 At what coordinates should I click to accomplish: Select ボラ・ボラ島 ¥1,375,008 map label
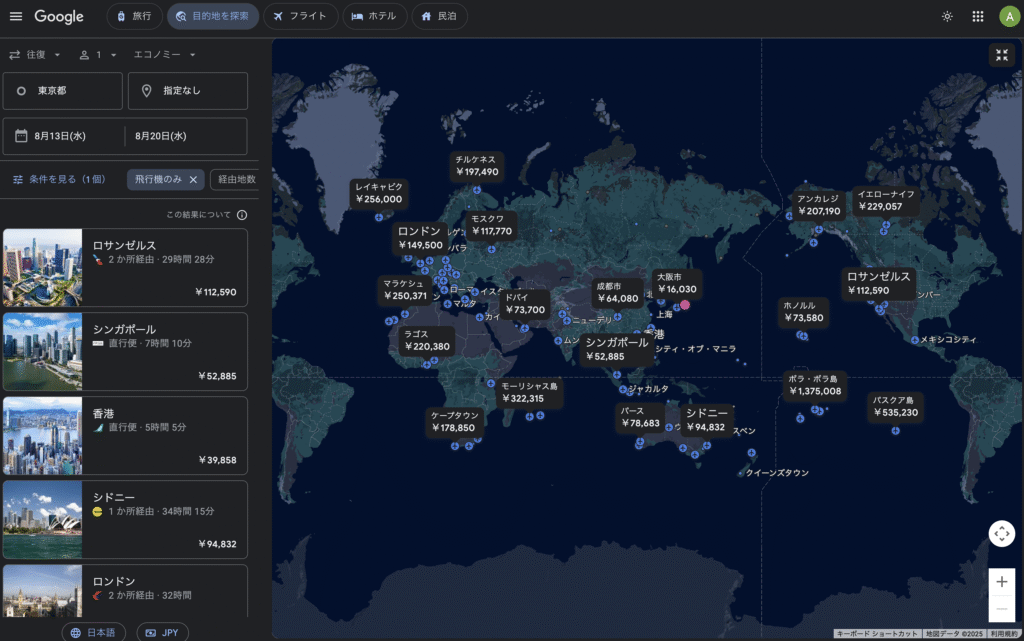(815, 385)
